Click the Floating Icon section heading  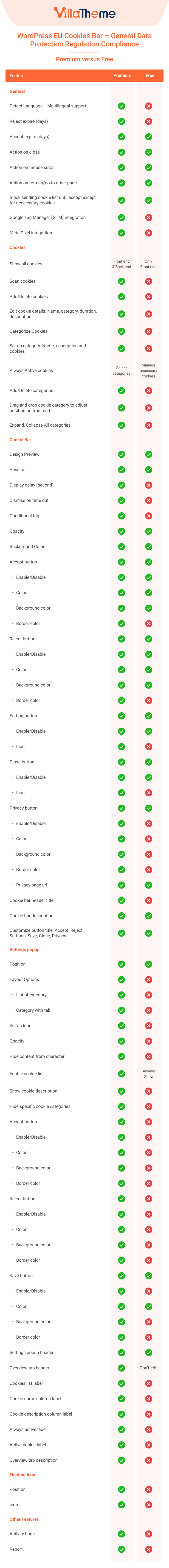[x=22, y=1474]
